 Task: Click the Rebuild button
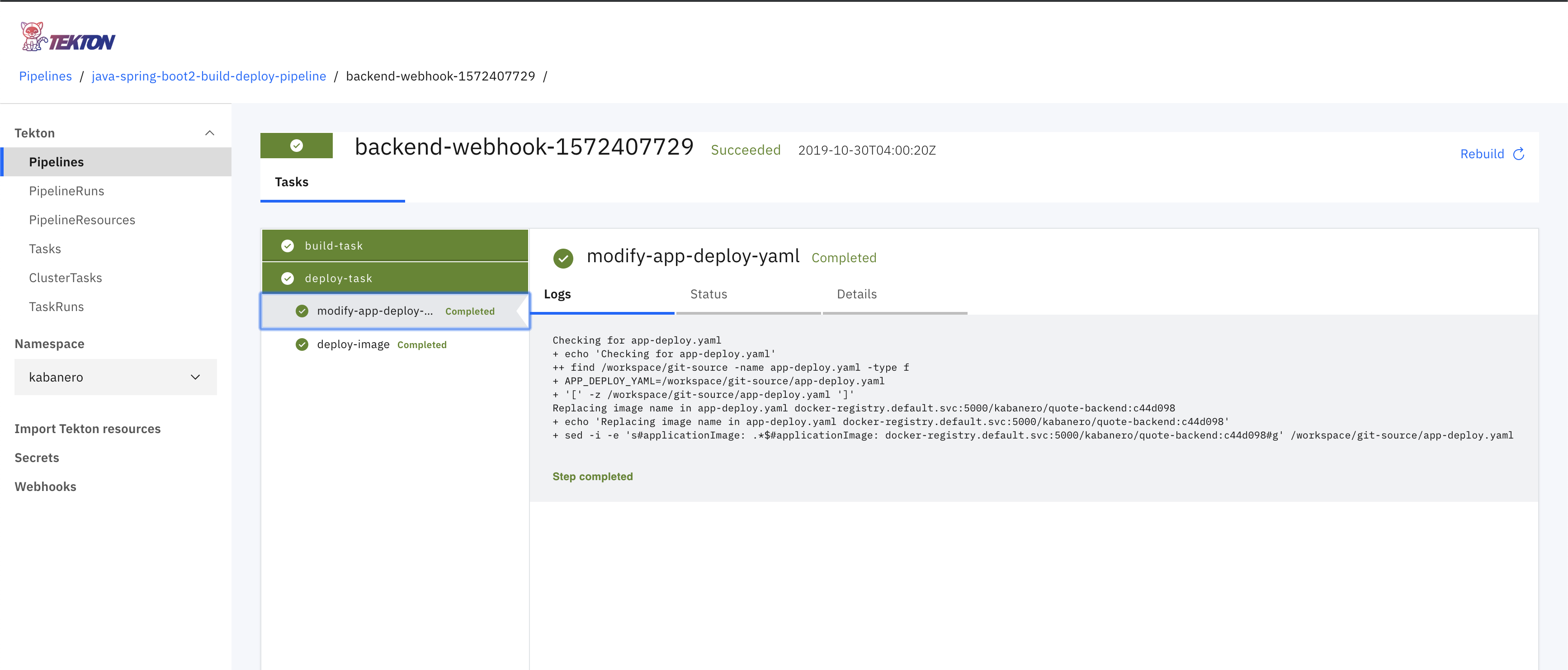click(x=1492, y=154)
